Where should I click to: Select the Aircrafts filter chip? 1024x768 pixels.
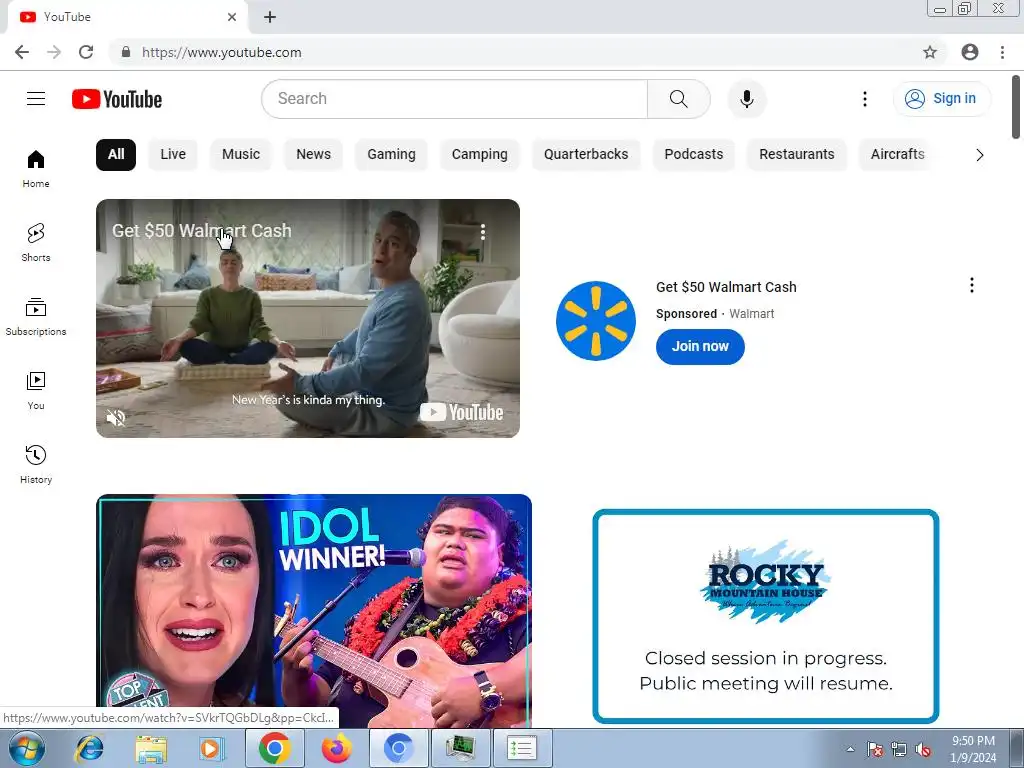[x=897, y=155]
